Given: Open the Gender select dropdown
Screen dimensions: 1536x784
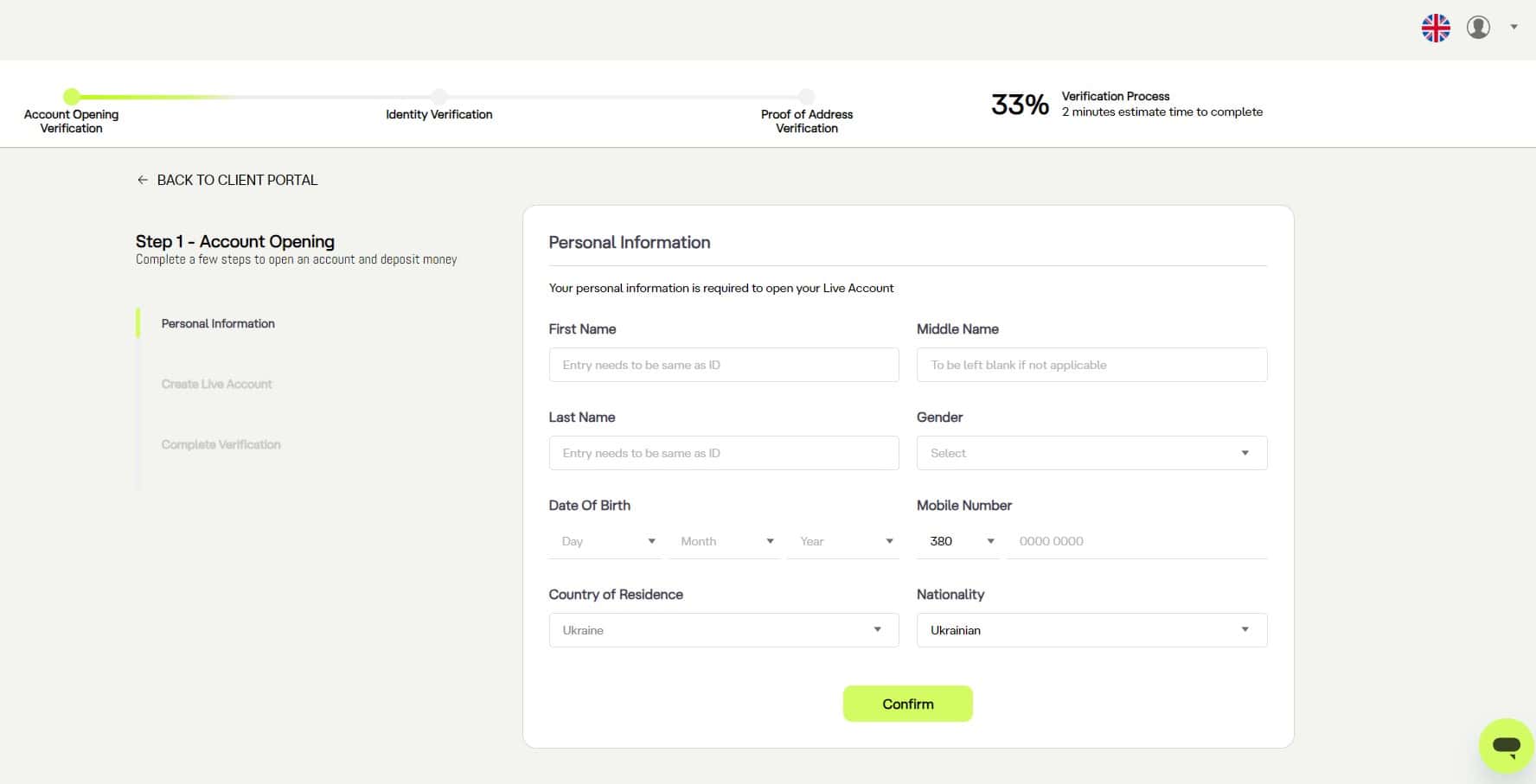Looking at the screenshot, I should pos(1091,453).
